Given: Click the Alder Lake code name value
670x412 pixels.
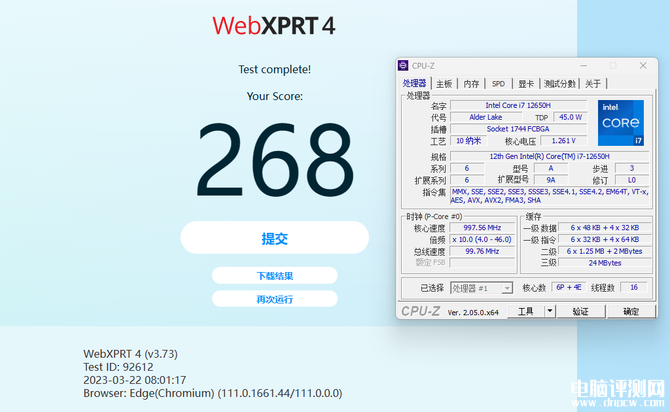Looking at the screenshot, I should coord(486,117).
